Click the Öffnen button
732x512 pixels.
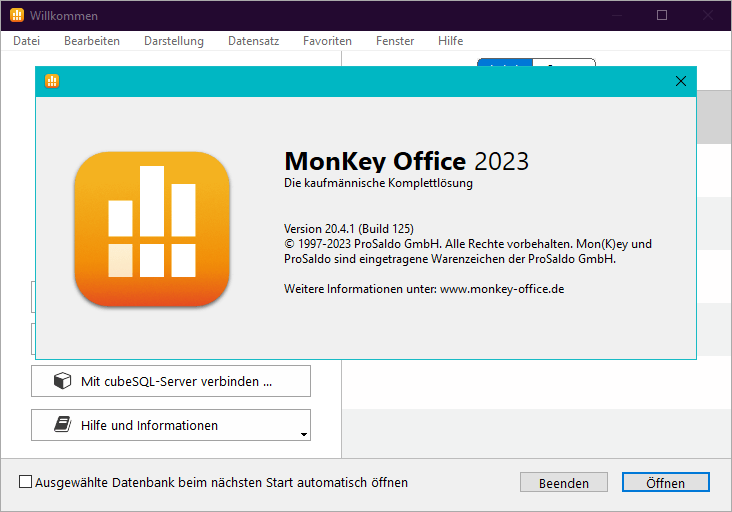(666, 483)
